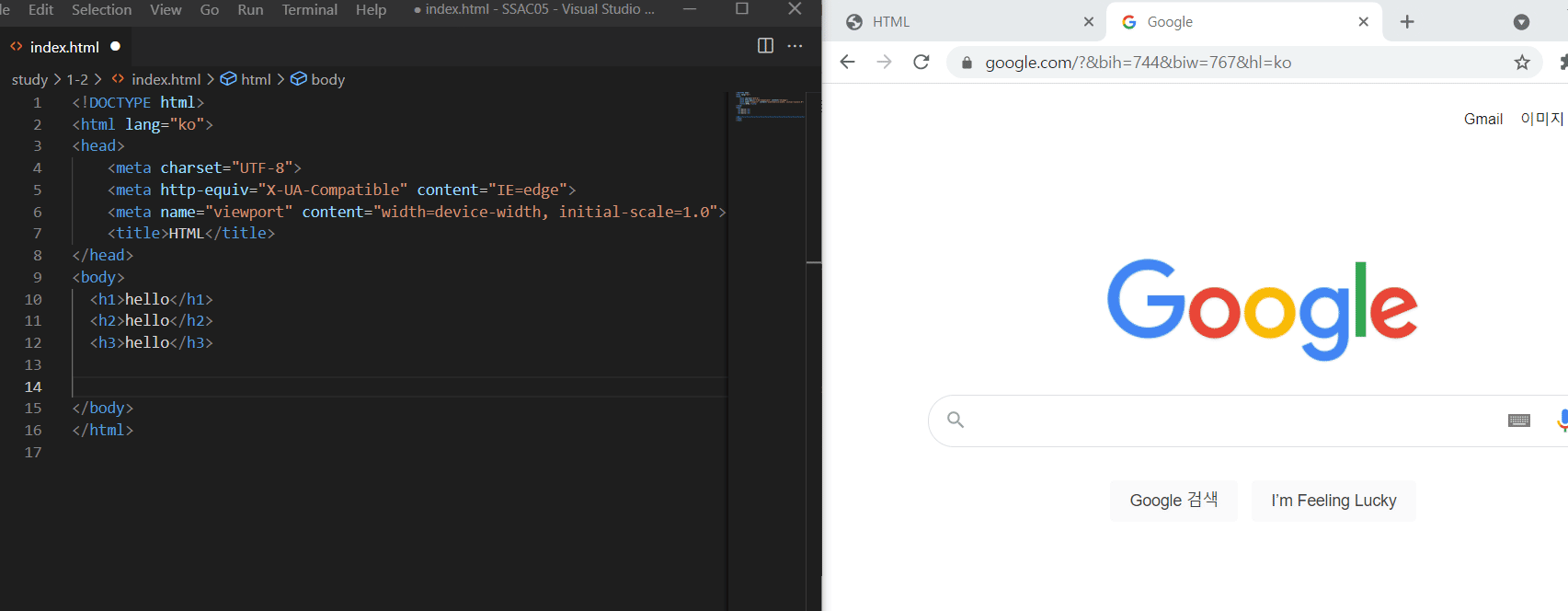
Task: Click line number 14 in gutter
Action: [33, 386]
